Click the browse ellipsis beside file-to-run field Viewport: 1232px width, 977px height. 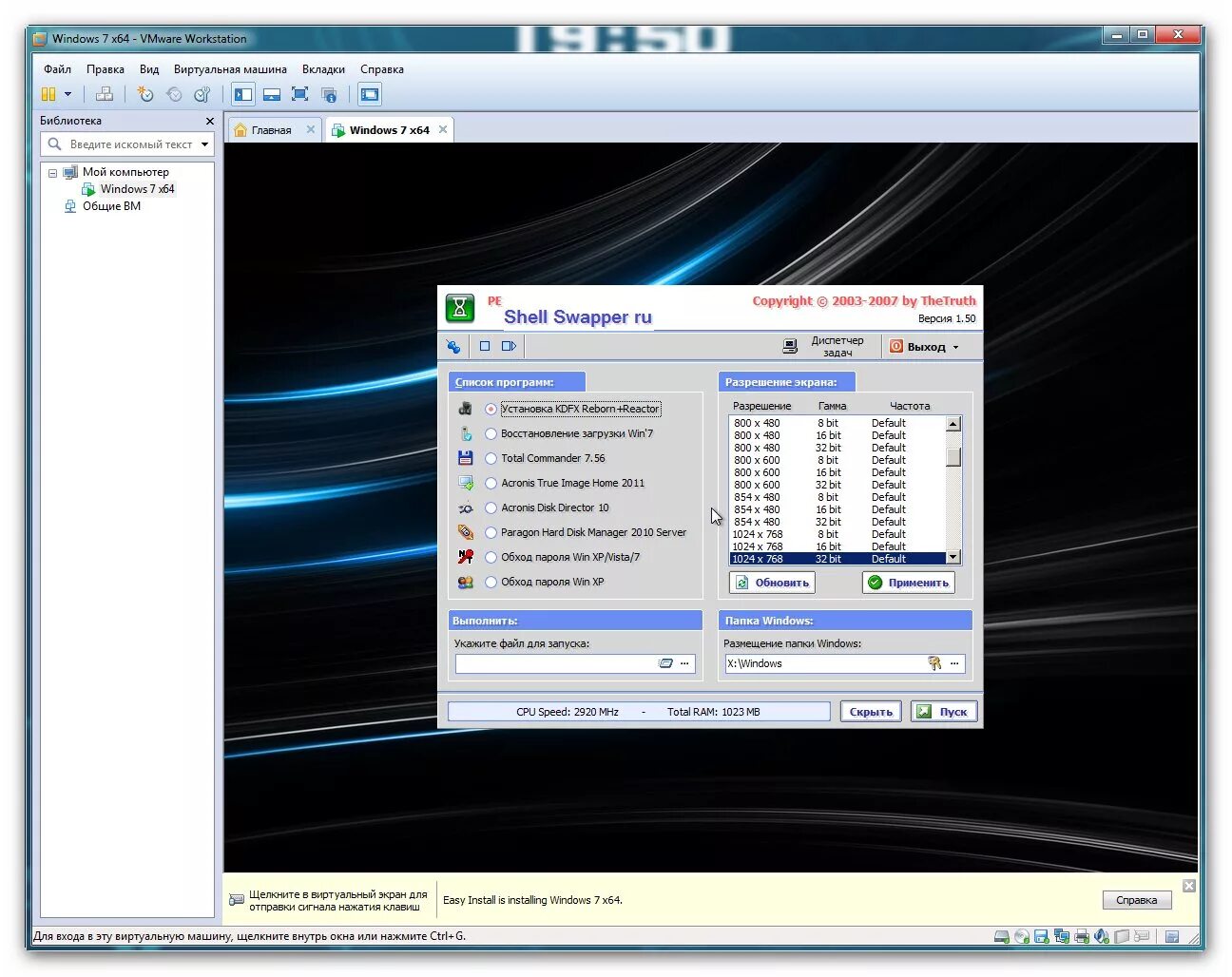click(684, 663)
